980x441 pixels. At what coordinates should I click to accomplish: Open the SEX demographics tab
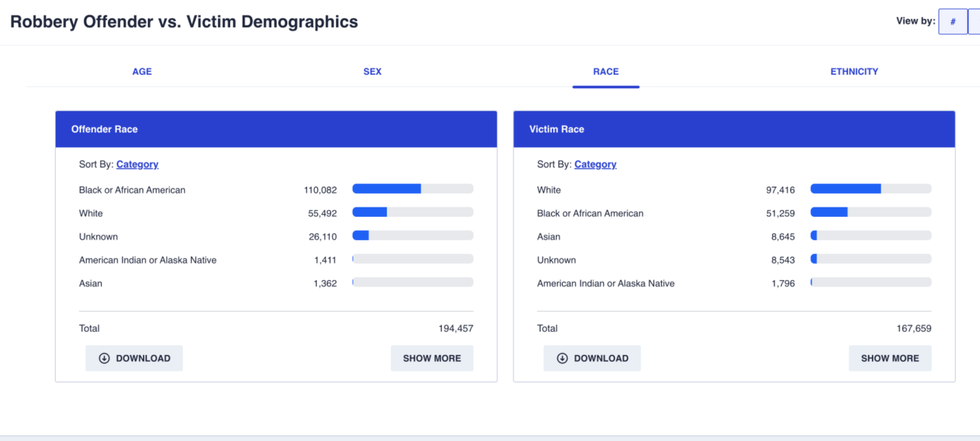click(x=372, y=72)
